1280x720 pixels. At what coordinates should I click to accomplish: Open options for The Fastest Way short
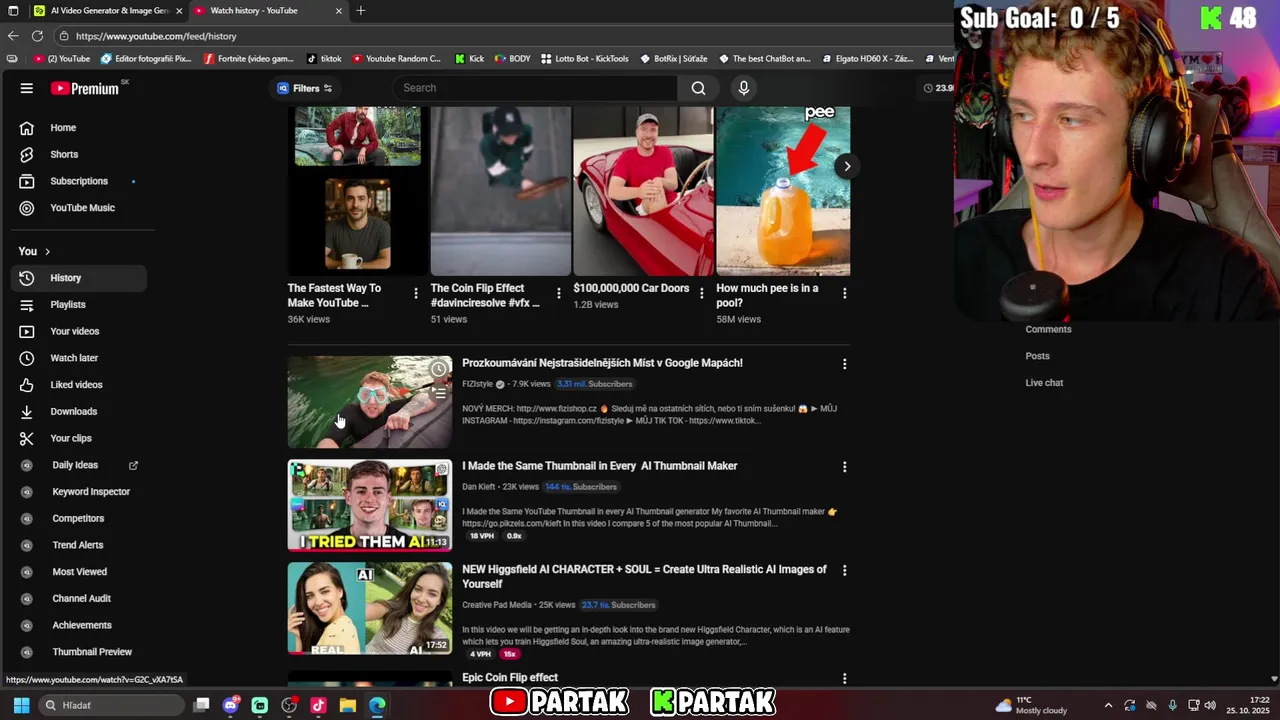pyautogui.click(x=416, y=294)
